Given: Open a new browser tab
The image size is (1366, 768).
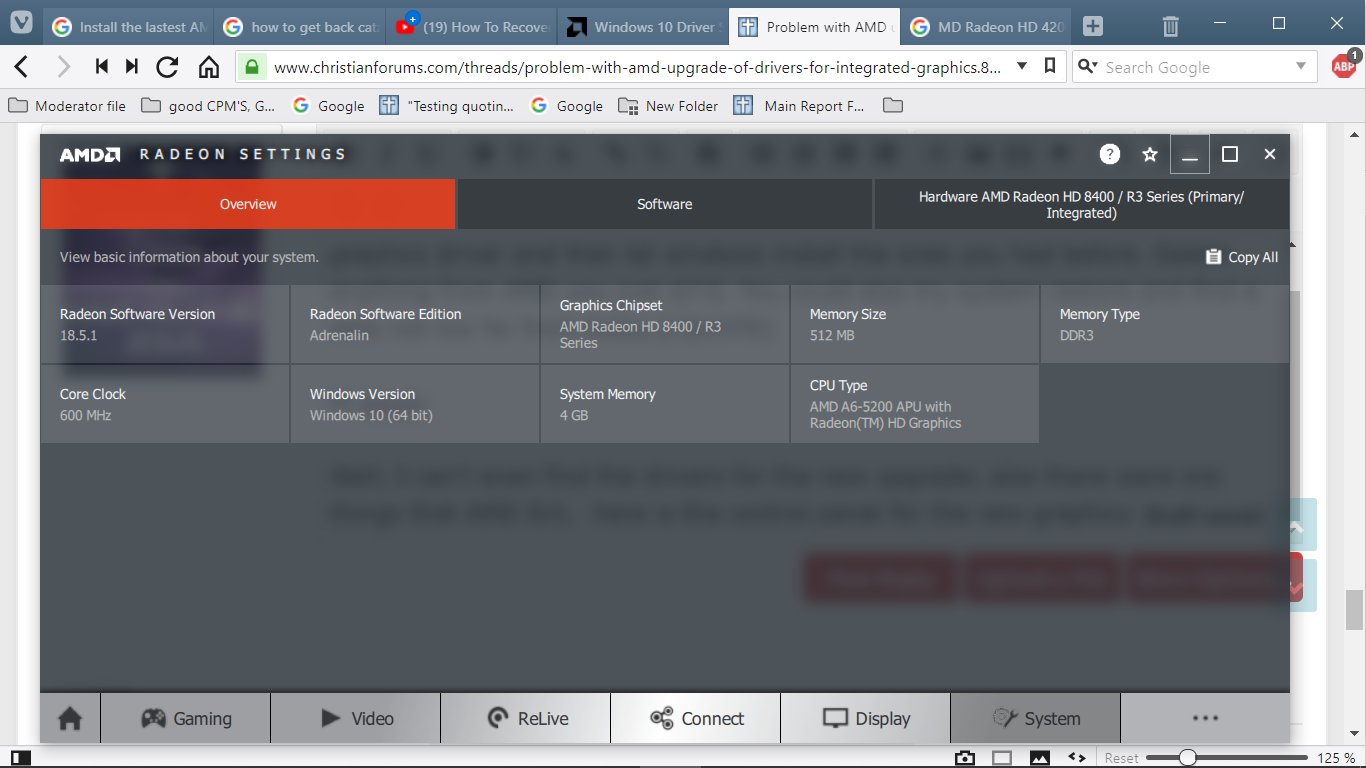Looking at the screenshot, I should point(1093,27).
